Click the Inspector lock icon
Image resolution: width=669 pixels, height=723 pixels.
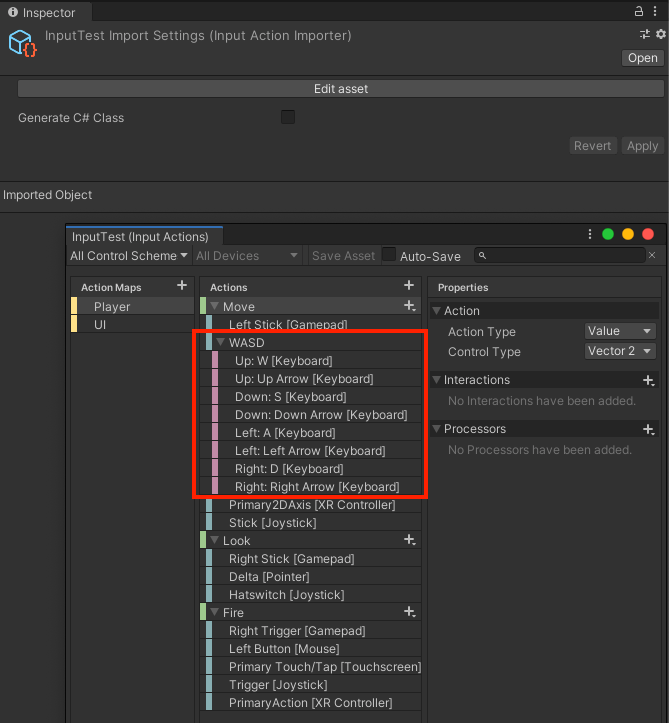click(x=639, y=12)
